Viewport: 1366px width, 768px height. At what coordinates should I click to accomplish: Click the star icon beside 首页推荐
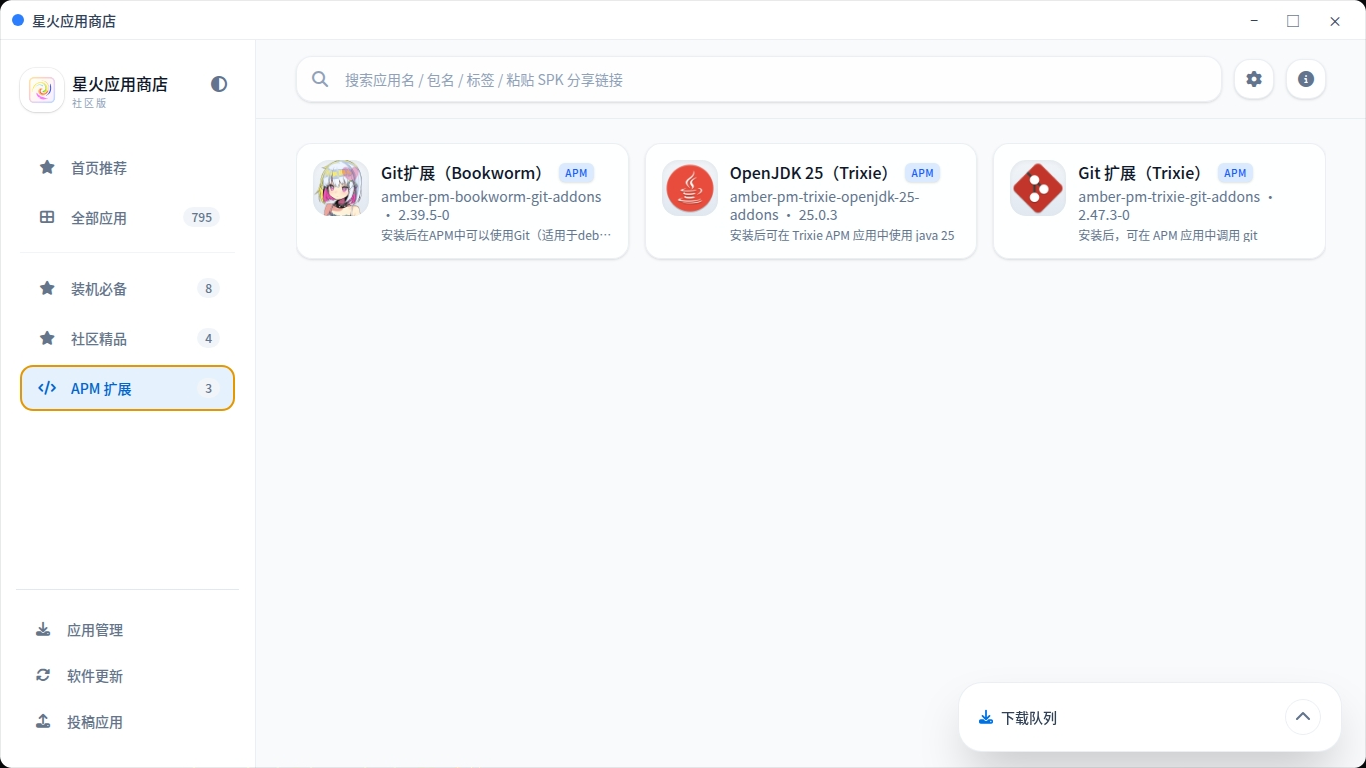click(47, 167)
